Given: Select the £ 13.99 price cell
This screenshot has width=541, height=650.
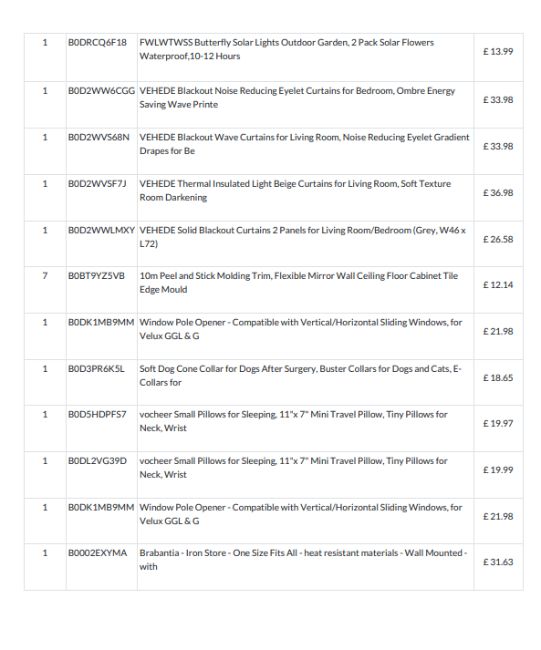Looking at the screenshot, I should tap(498, 52).
